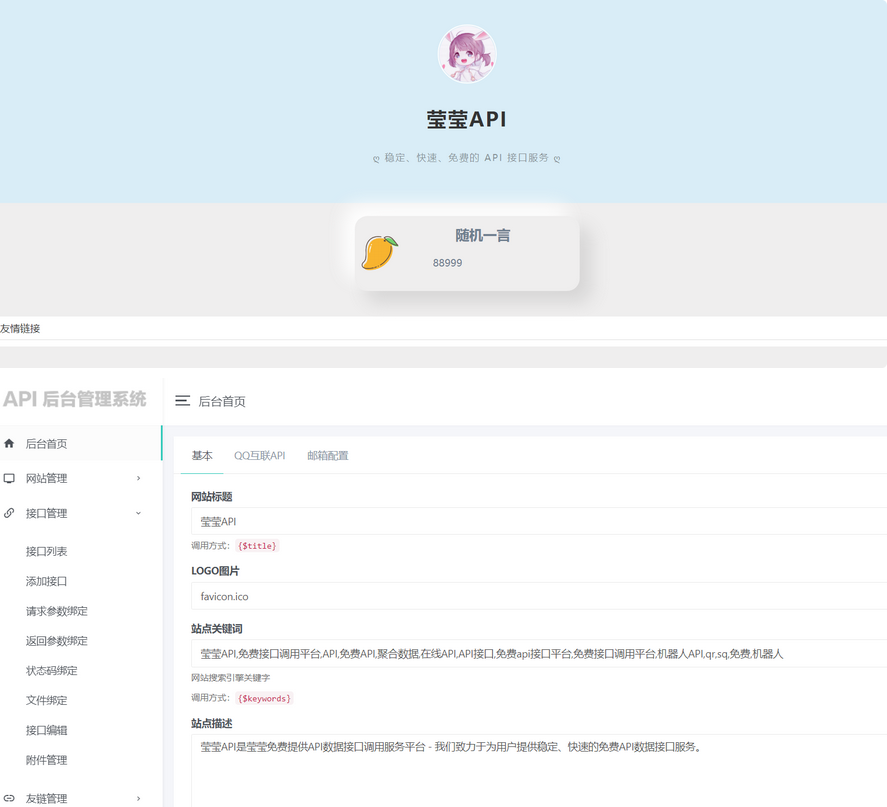The width and height of the screenshot is (887, 807).
Task: Collapse the 接口管理 chevron arrow
Action: (x=139, y=513)
